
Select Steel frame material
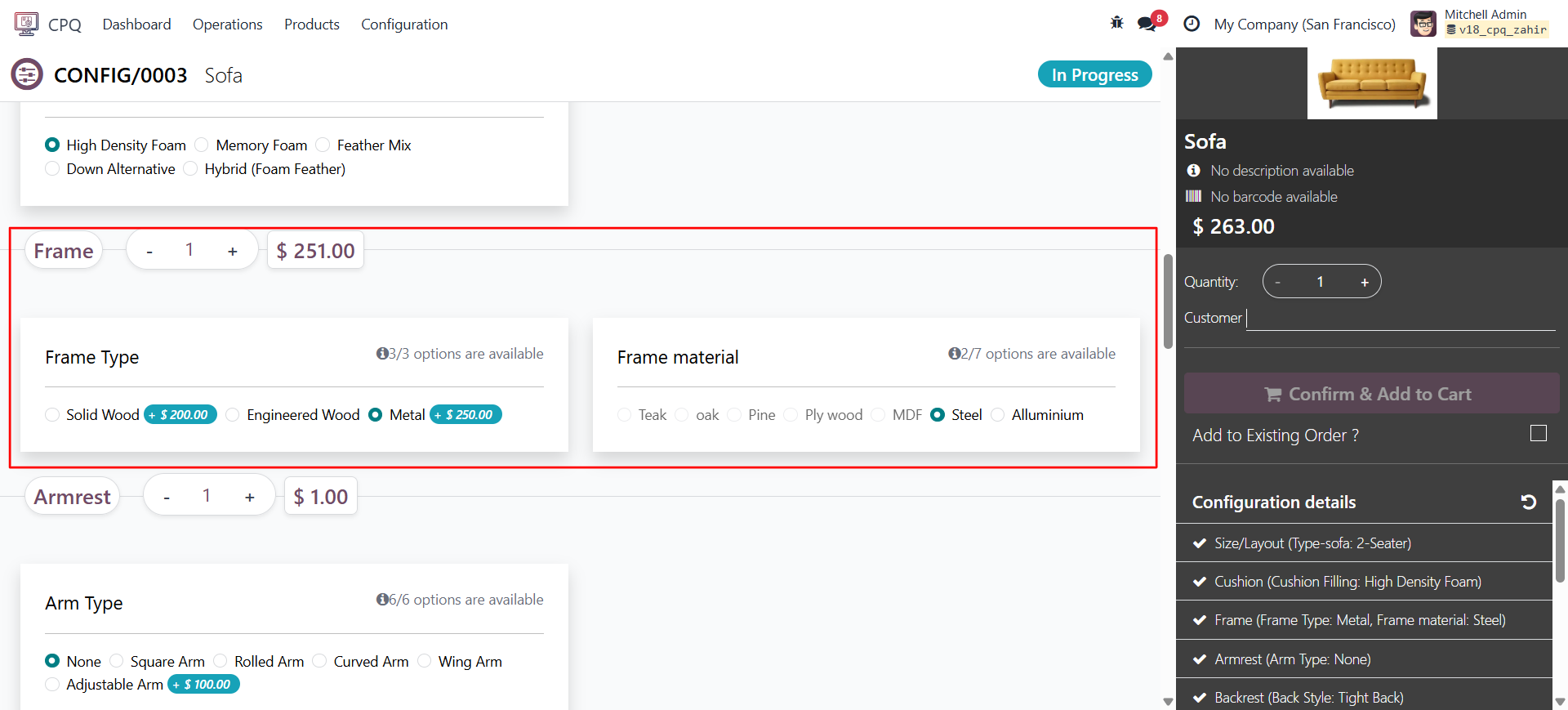coord(938,414)
